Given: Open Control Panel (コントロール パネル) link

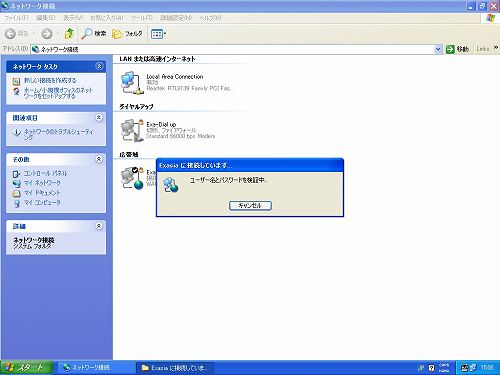Looking at the screenshot, I should (x=45, y=173).
